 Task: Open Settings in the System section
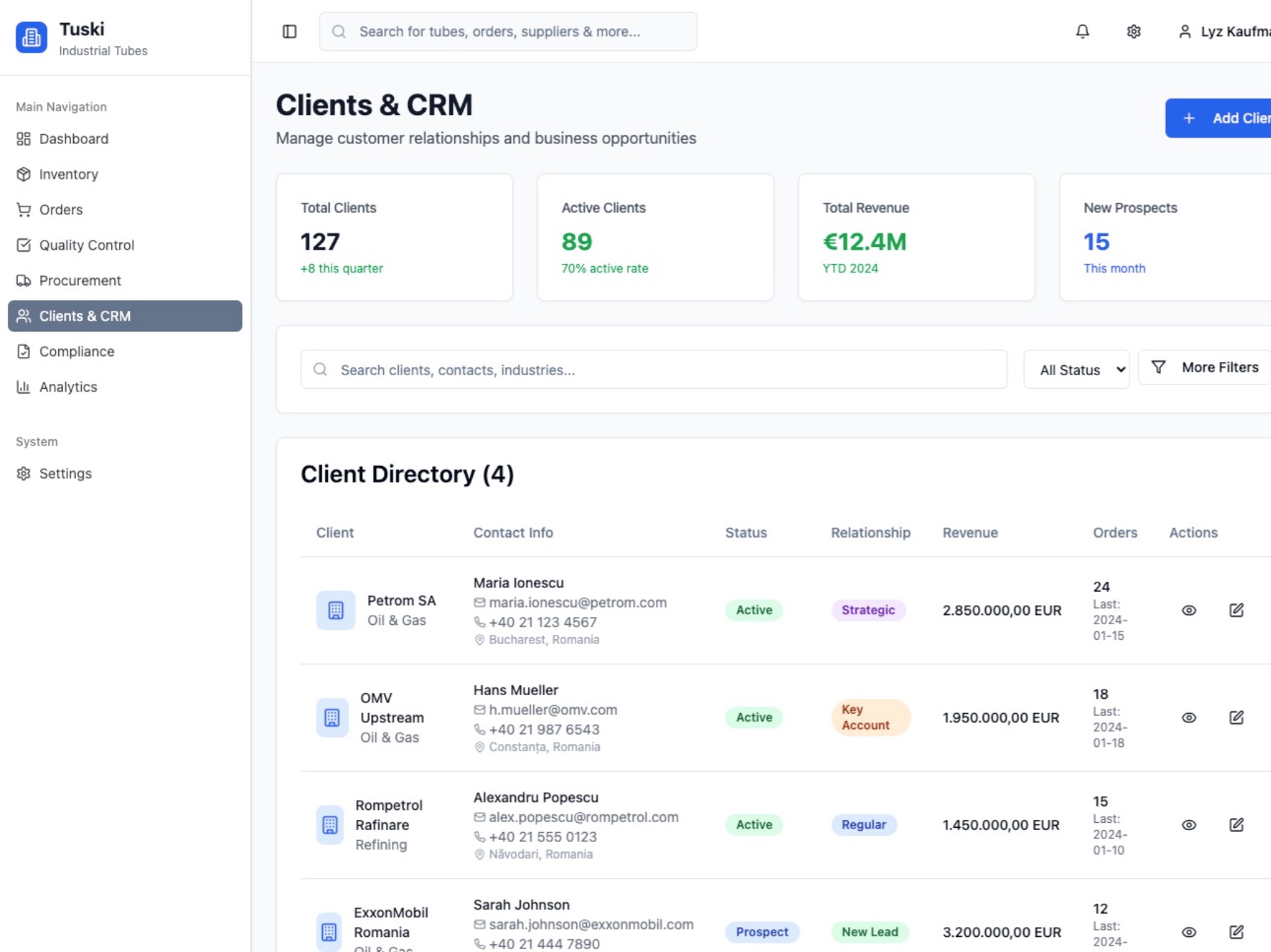[125, 474]
